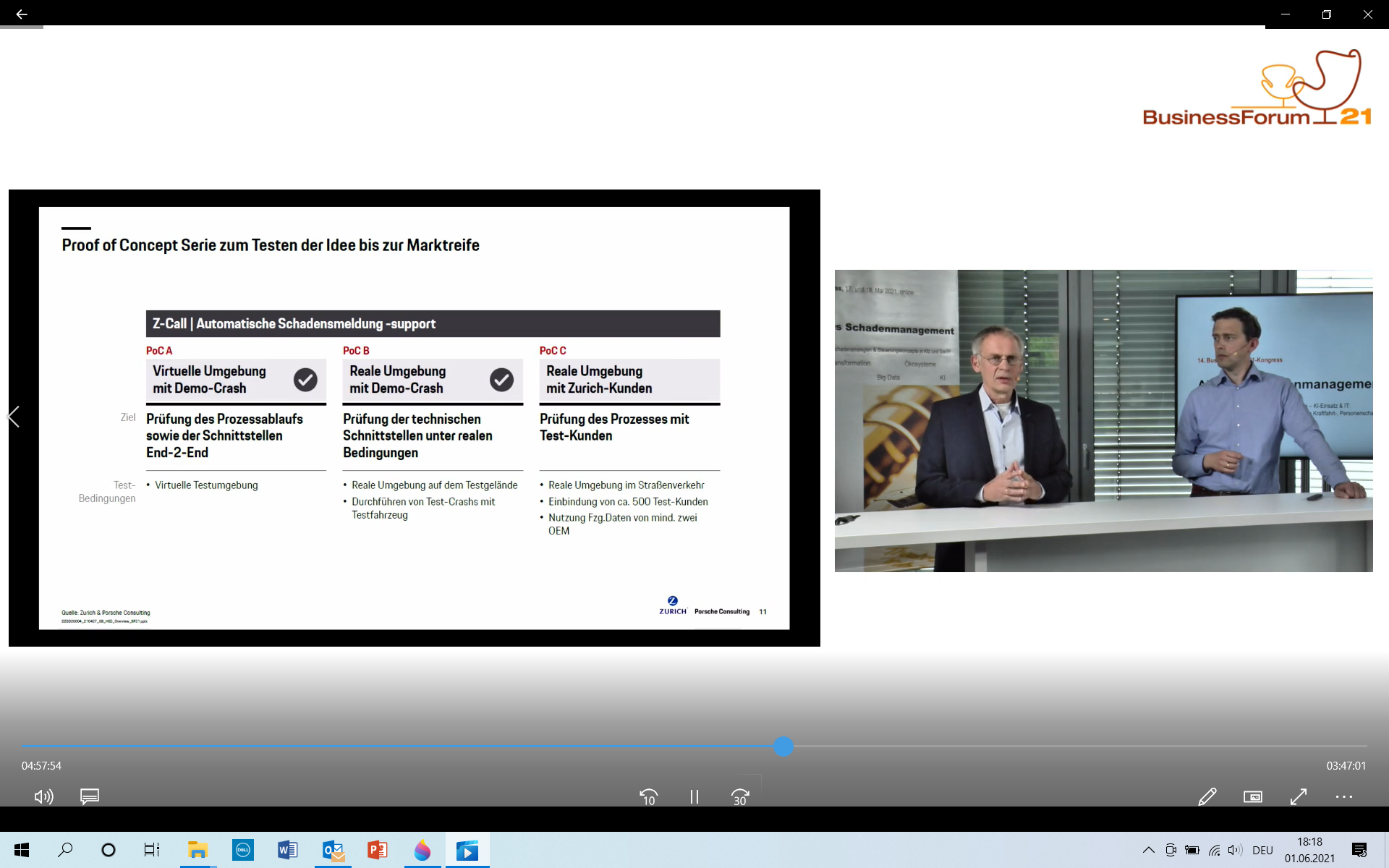Open the DEU input language switcher
This screenshot has width=1389, height=868.
1262,850
